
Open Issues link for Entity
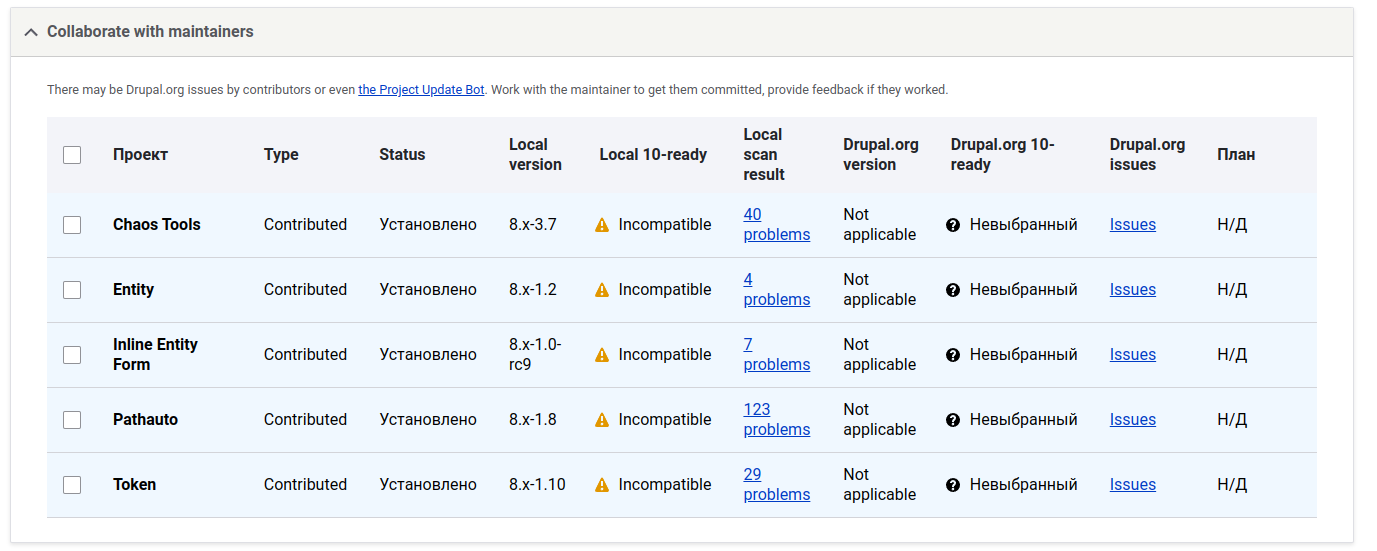(1132, 290)
